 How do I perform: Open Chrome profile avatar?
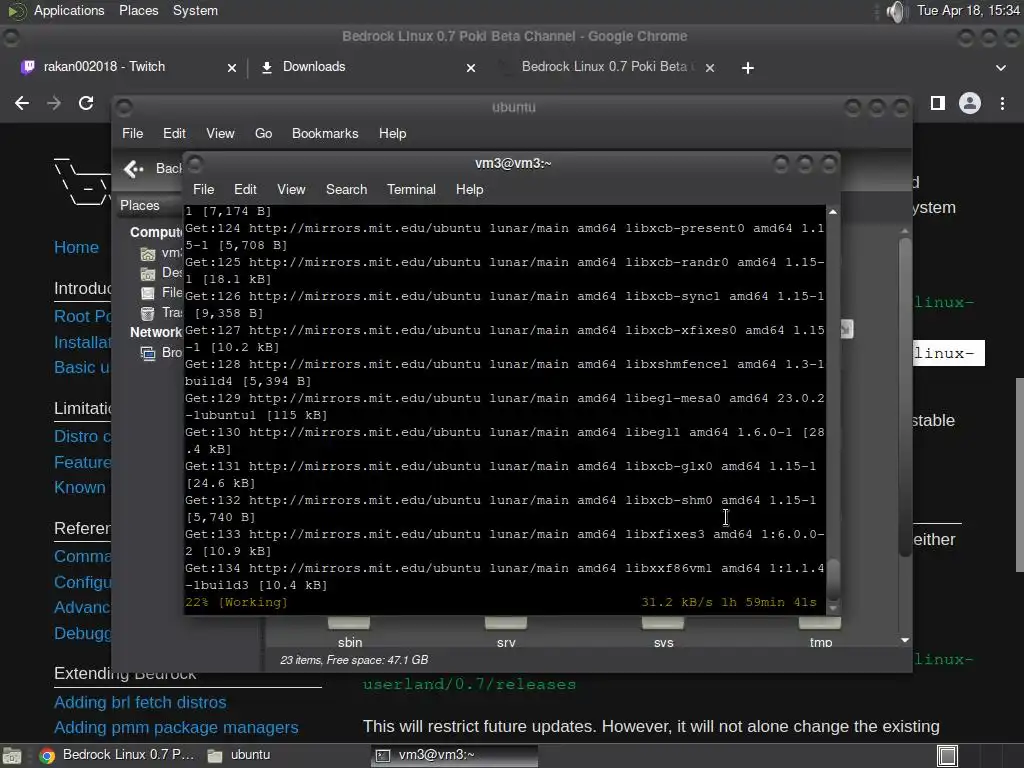(970, 103)
